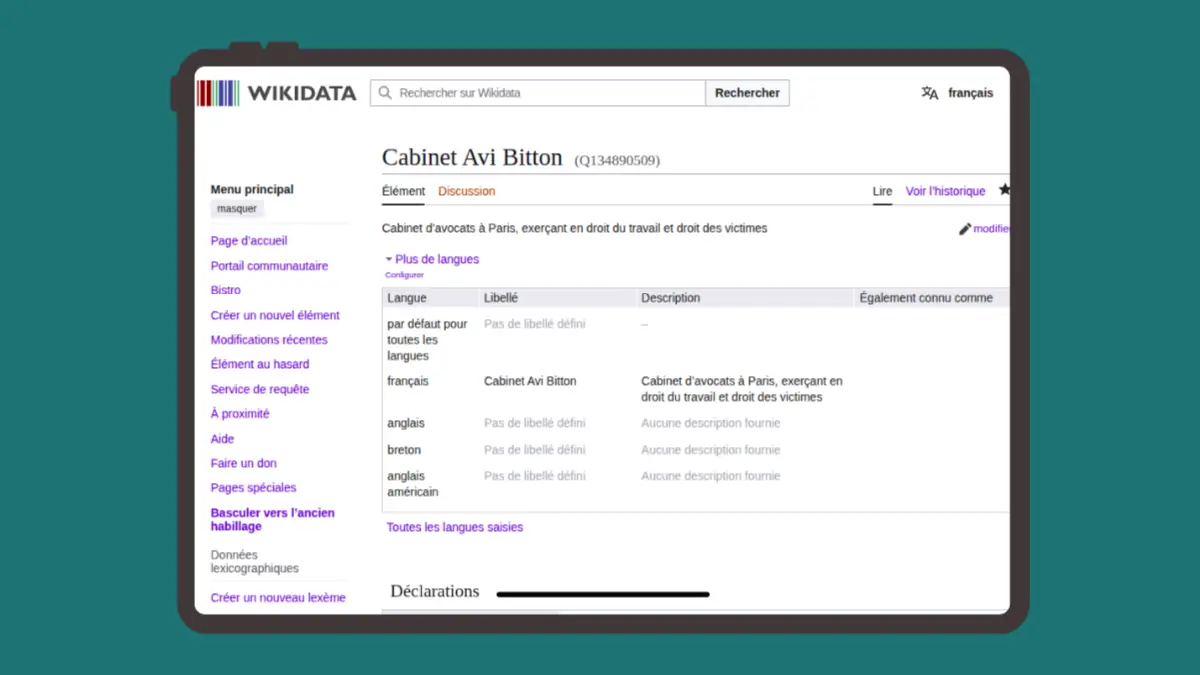Click the 'anglais' language cell
This screenshot has width=1200, height=675.
coord(406,423)
